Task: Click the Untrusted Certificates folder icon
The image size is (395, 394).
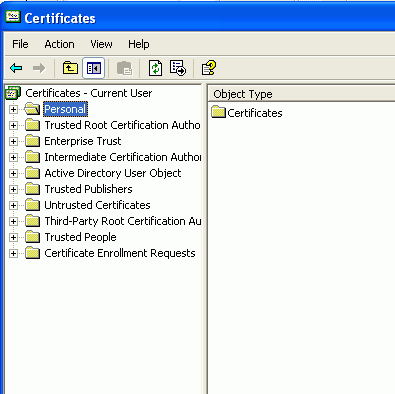Action: point(33,205)
